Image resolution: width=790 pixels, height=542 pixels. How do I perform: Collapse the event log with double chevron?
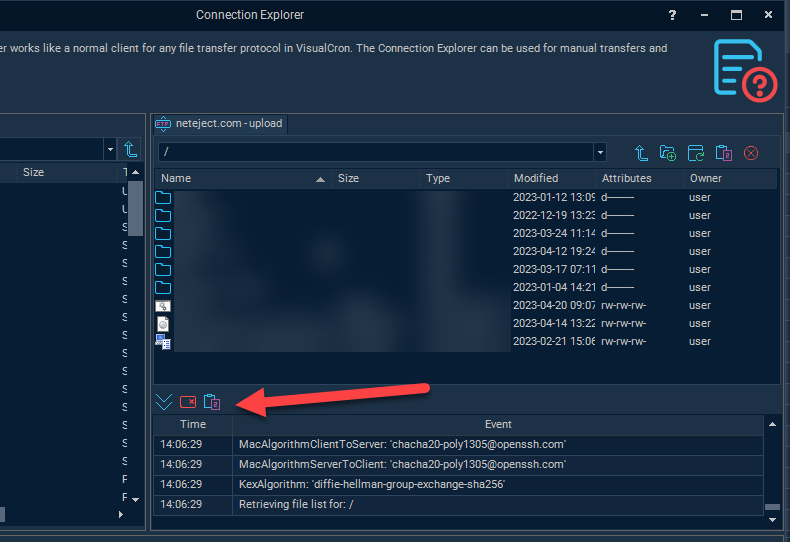pyautogui.click(x=164, y=402)
